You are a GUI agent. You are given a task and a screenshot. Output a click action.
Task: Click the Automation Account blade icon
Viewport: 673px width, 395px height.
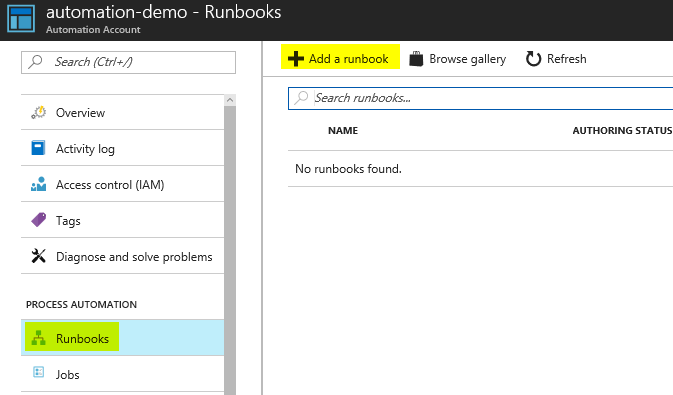click(21, 18)
